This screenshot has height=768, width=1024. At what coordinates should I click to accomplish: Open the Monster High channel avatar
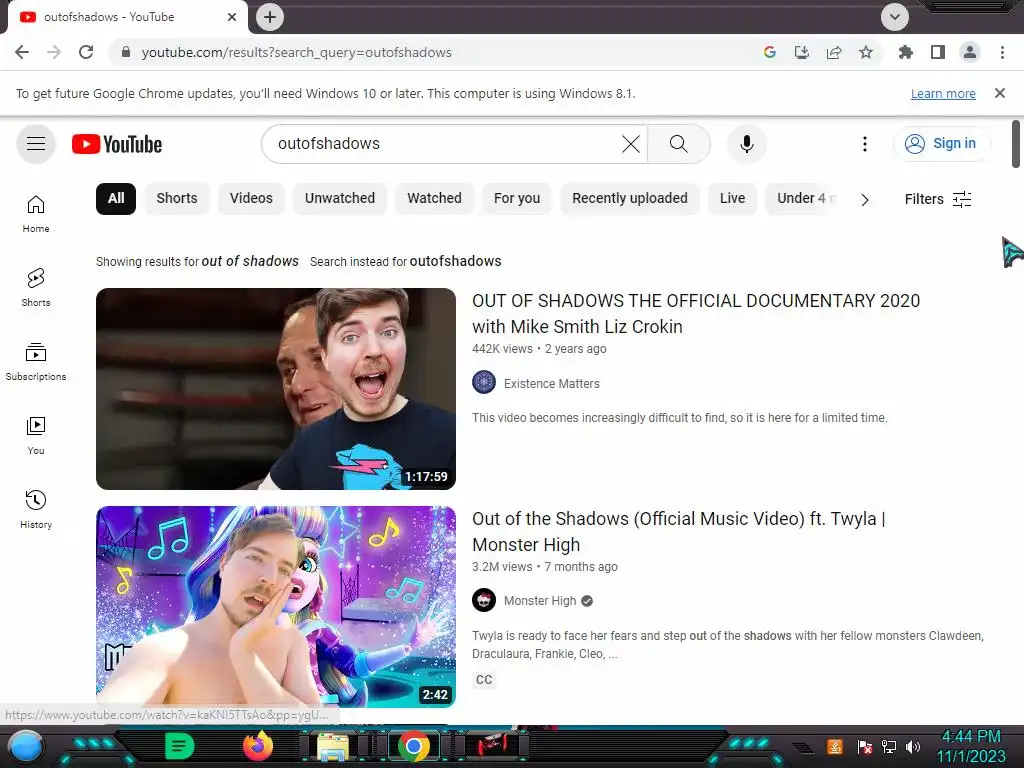pos(484,600)
